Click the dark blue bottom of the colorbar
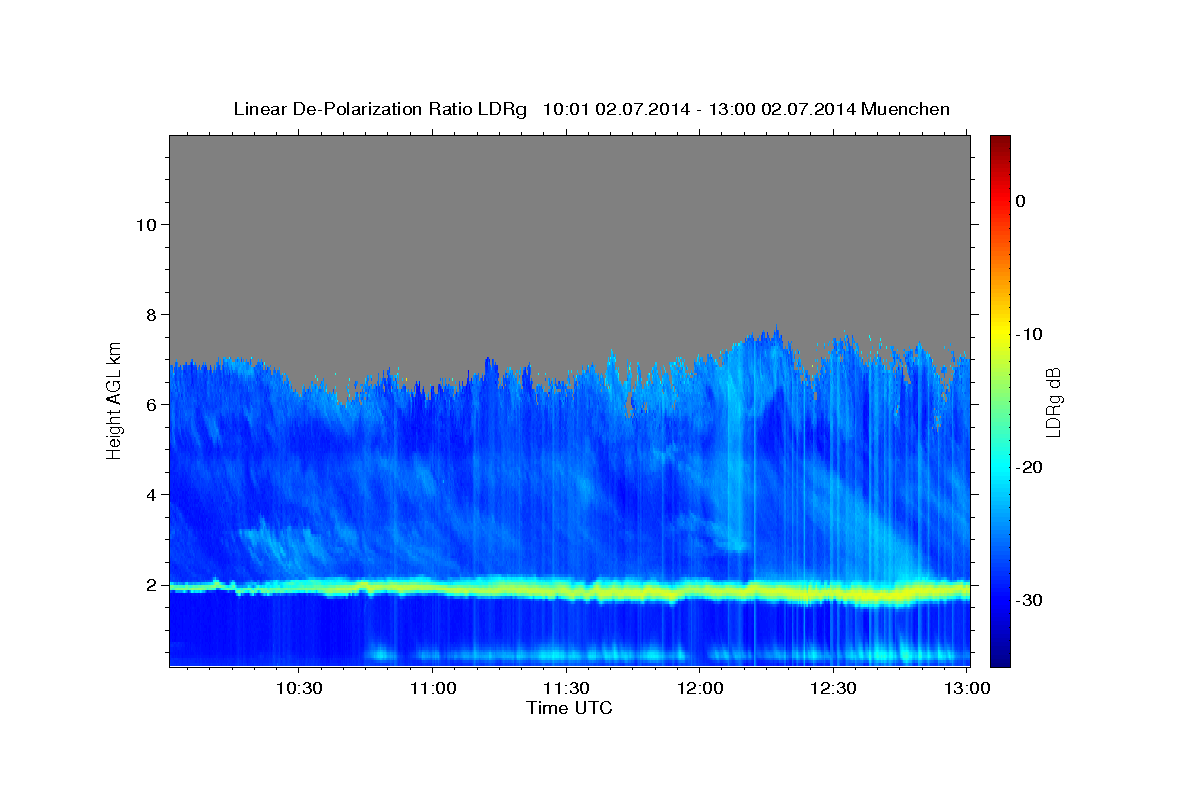The image size is (1200, 800). (x=1000, y=655)
